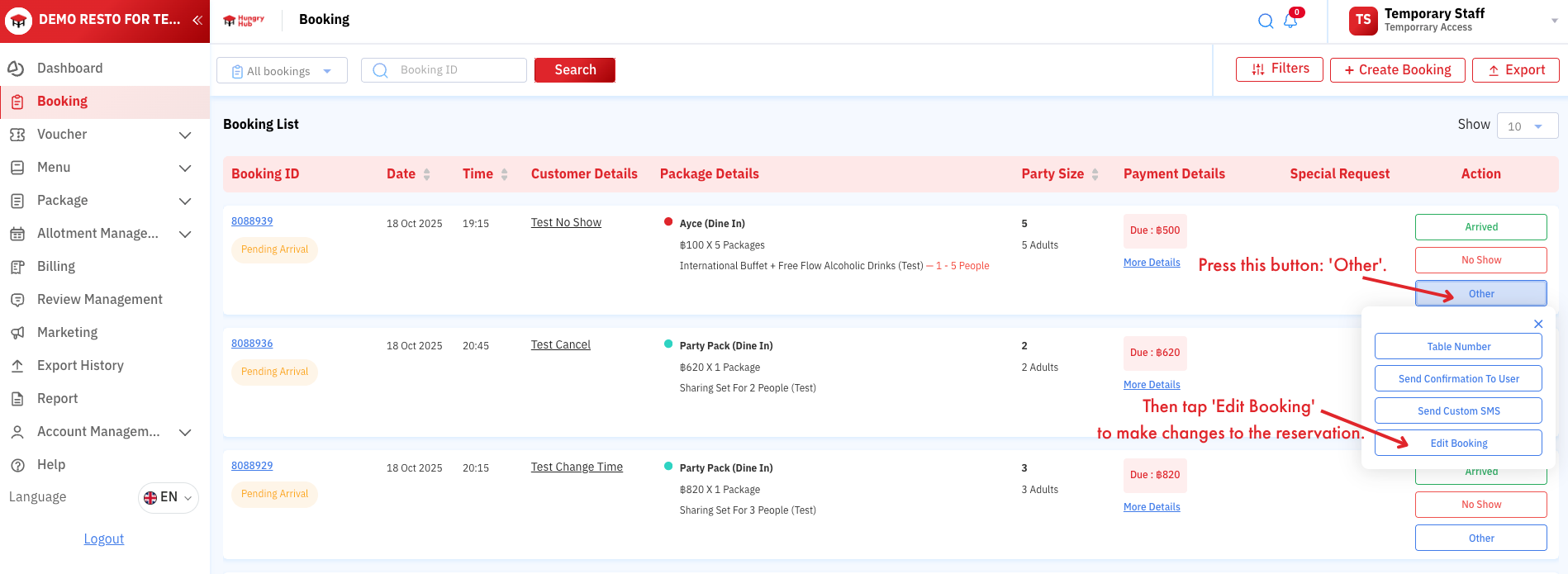Expand the Voucher submenu
The width and height of the screenshot is (1568, 574).
click(x=185, y=135)
